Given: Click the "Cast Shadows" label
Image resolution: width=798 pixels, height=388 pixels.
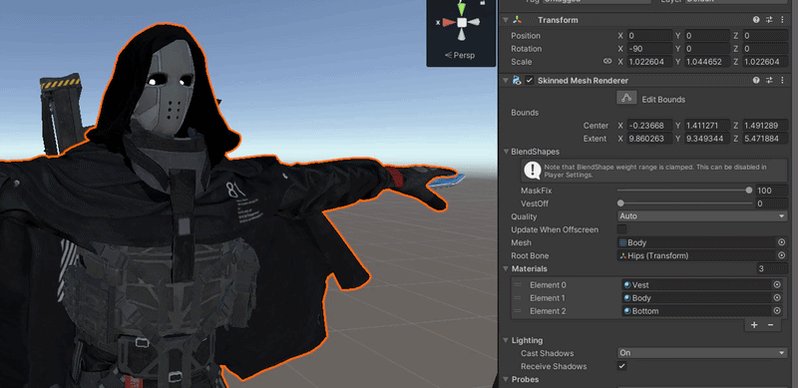Looking at the screenshot, I should tap(547, 353).
